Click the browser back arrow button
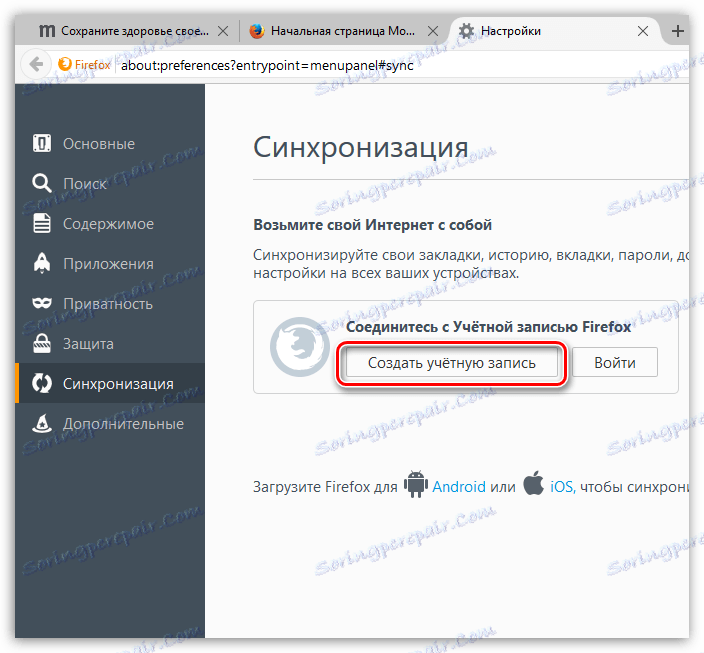Screen dimensions: 704x653 tap(36, 65)
